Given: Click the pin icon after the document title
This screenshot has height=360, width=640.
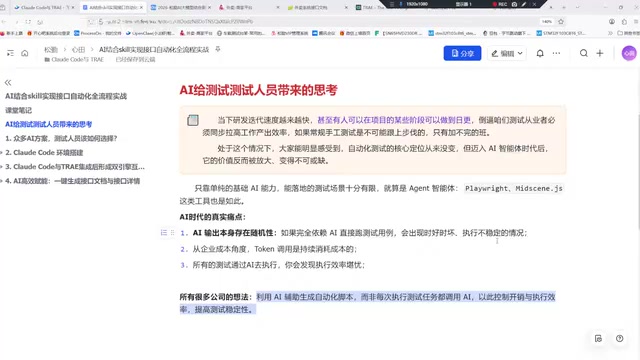Looking at the screenshot, I should [x=218, y=49].
